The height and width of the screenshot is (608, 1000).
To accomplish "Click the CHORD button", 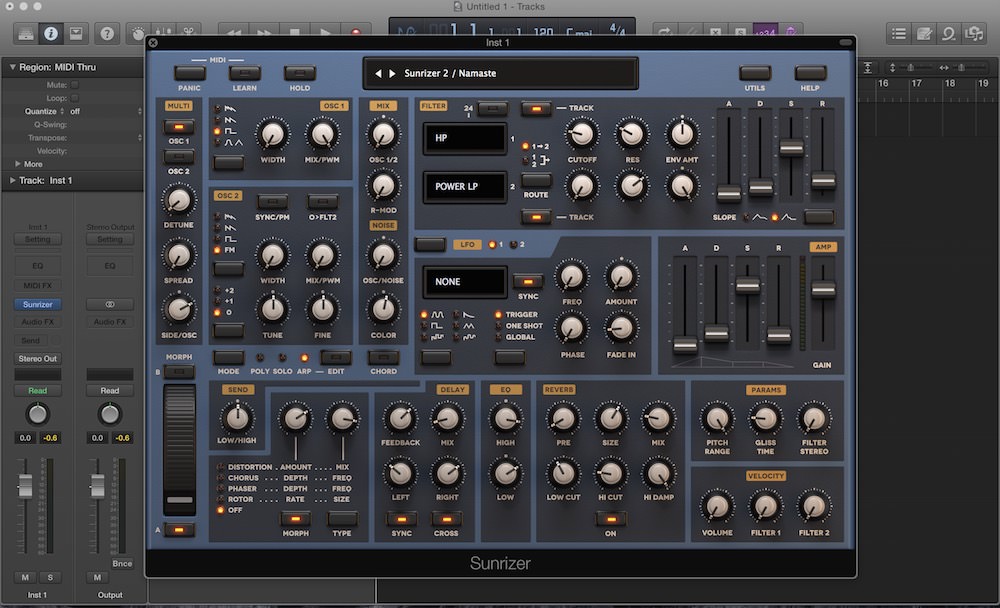I will (383, 357).
